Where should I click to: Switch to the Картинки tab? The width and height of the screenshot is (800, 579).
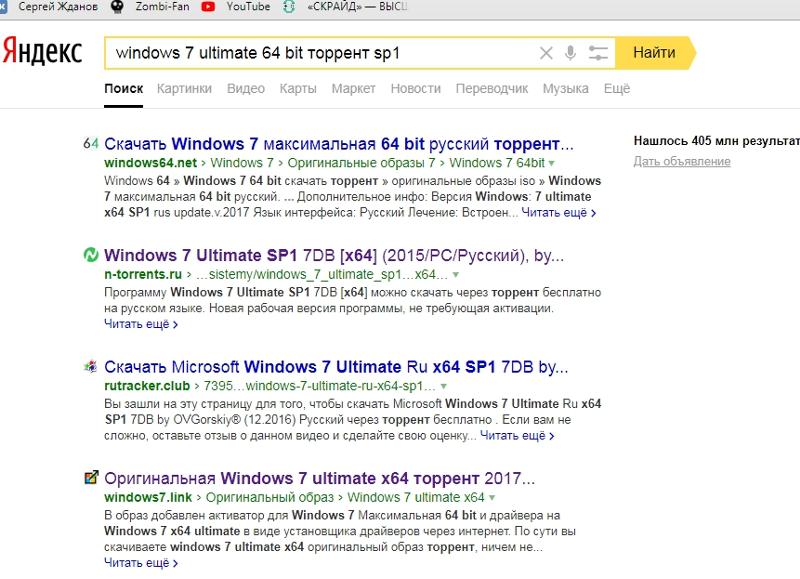184,89
